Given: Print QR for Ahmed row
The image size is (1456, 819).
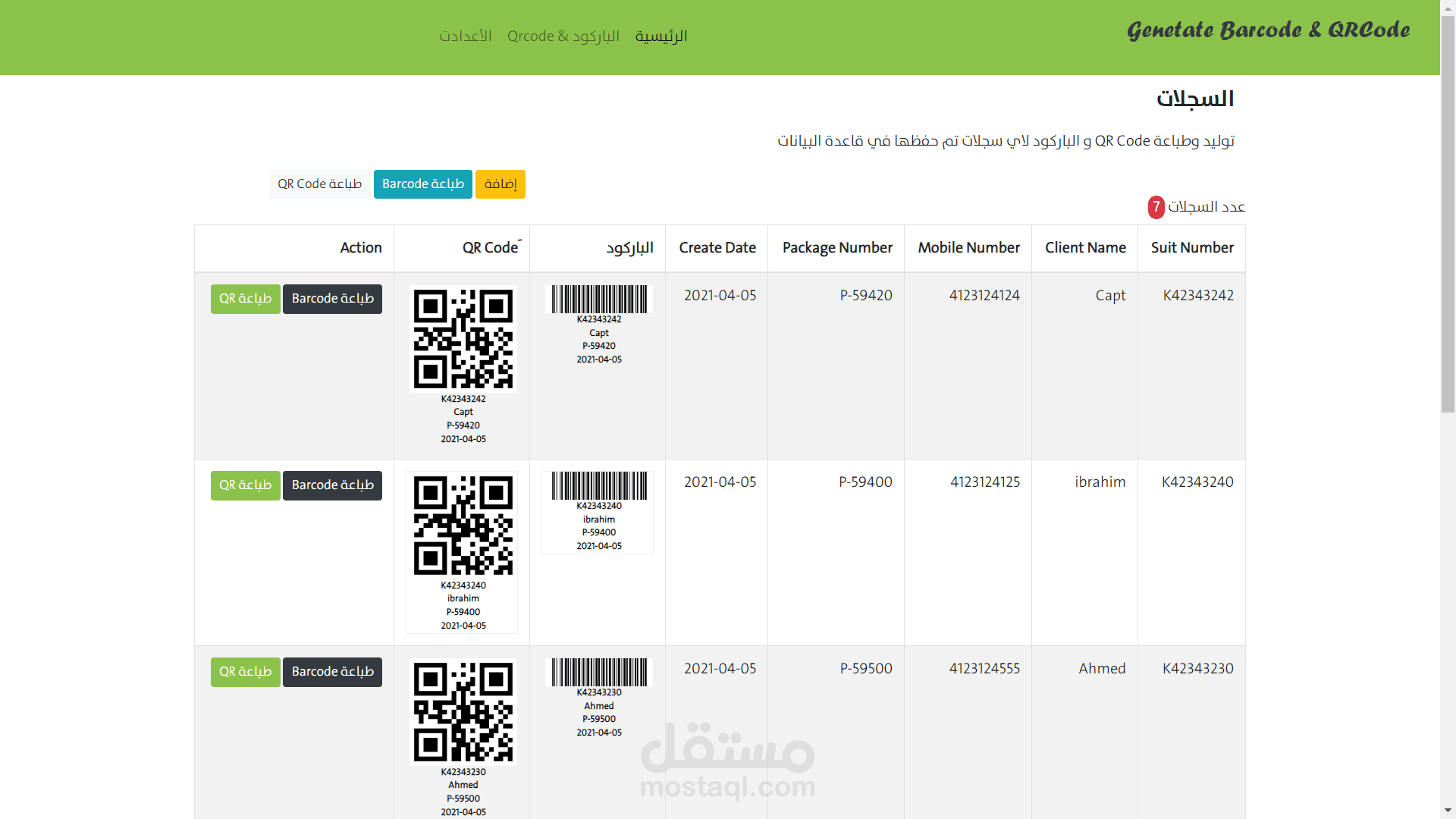Looking at the screenshot, I should 246,672.
